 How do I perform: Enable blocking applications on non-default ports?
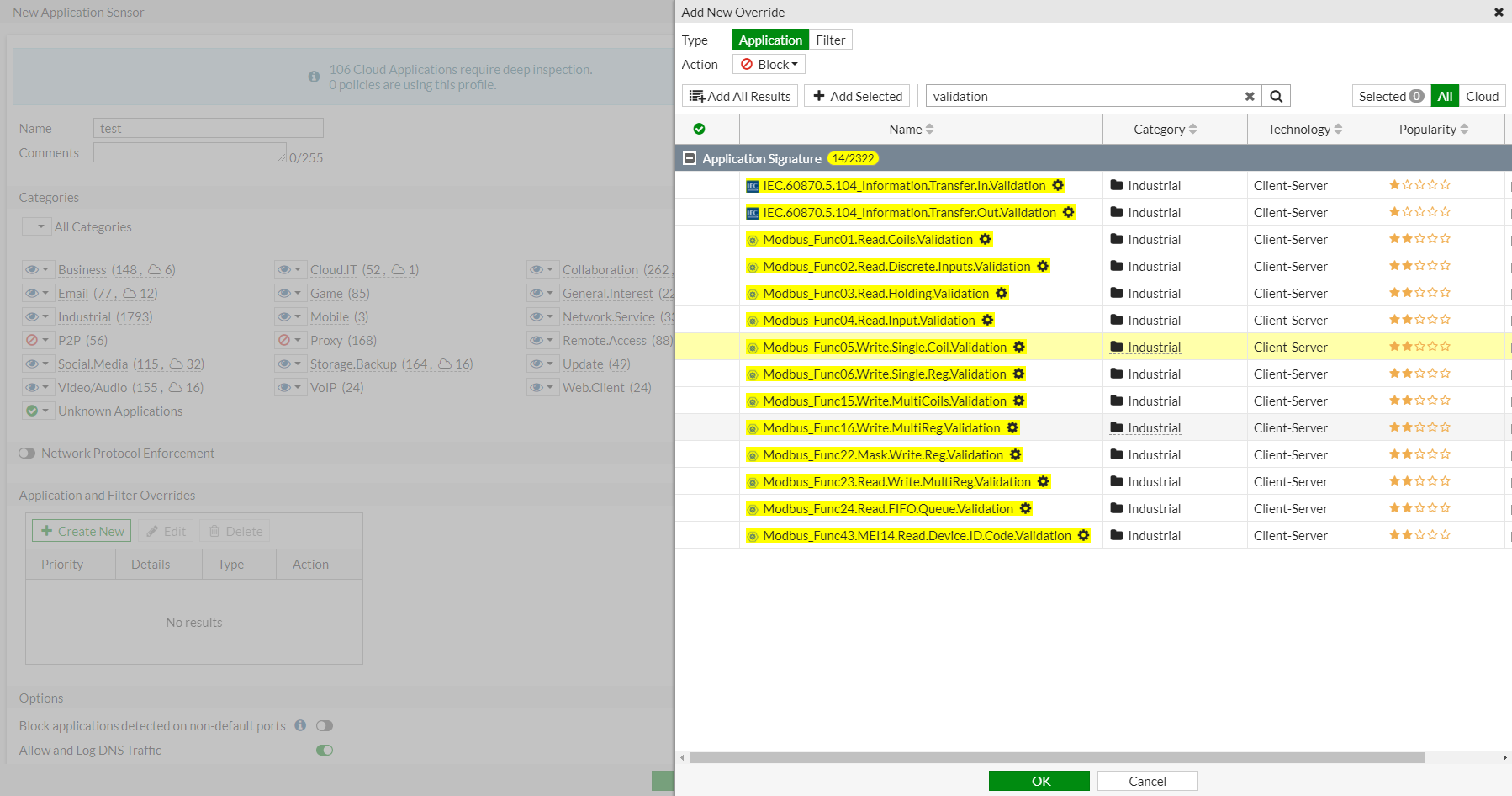pyautogui.click(x=325, y=725)
